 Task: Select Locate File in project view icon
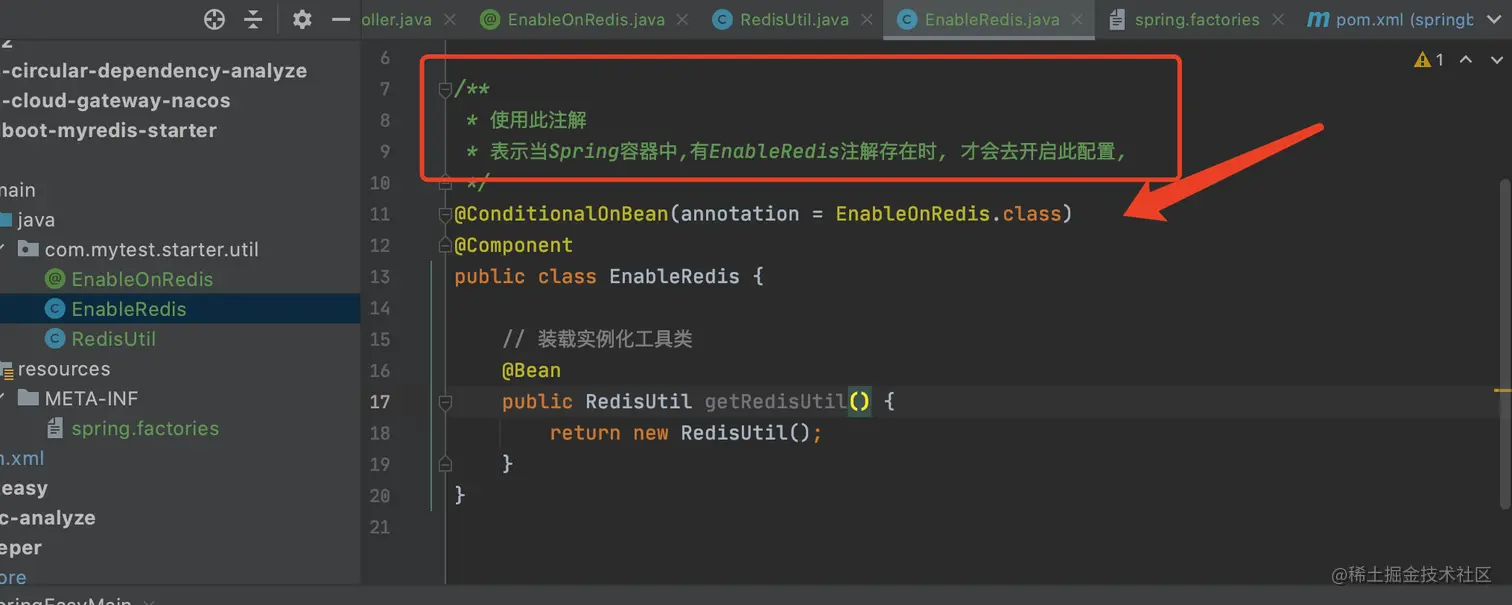(213, 19)
